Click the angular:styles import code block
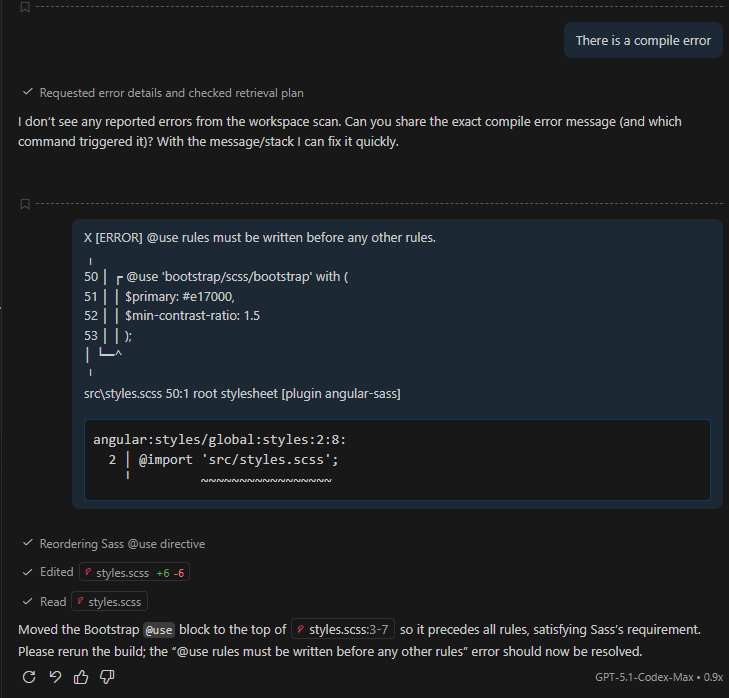The image size is (729, 698). tap(397, 460)
